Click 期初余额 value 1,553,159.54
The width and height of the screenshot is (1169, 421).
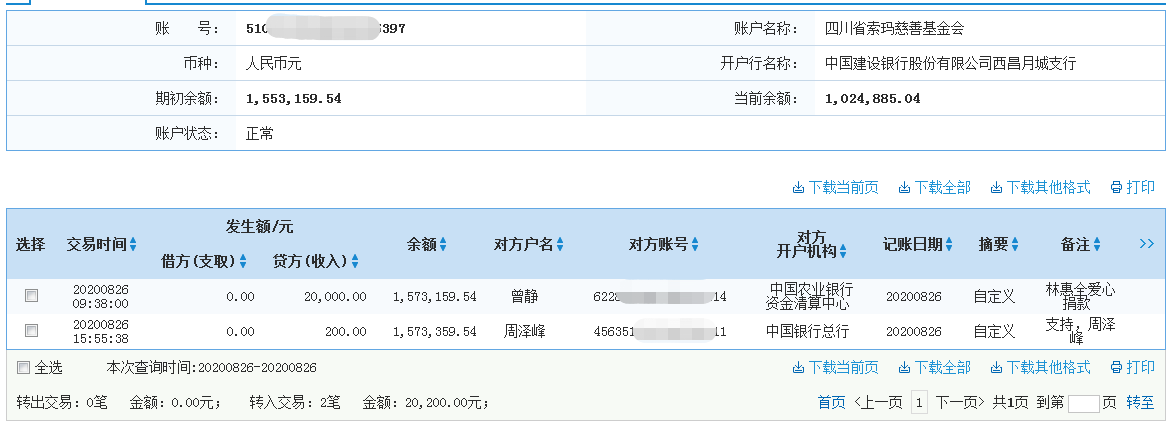294,99
